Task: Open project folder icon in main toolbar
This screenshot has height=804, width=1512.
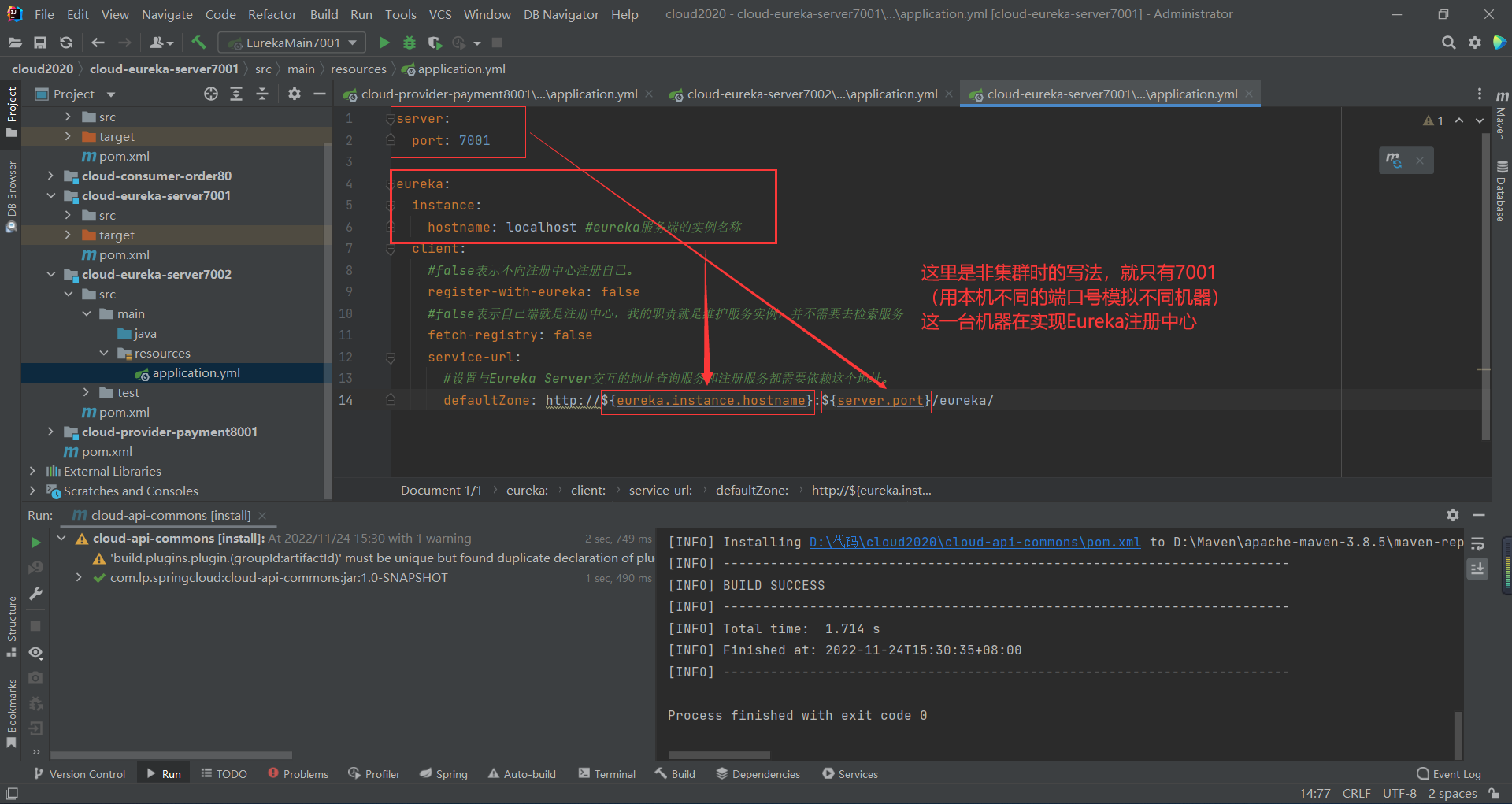Action: coord(15,43)
